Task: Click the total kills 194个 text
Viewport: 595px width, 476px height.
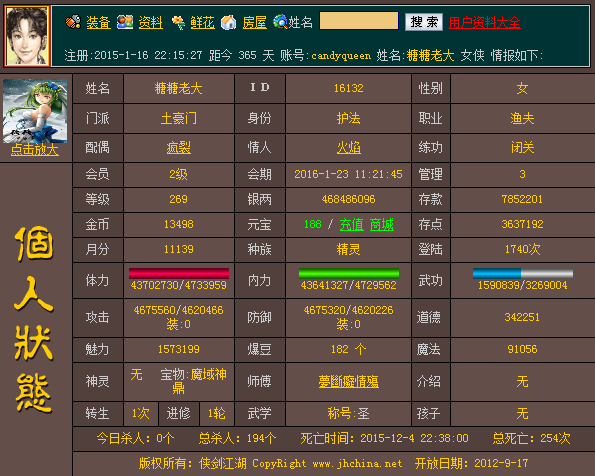Action: (x=262, y=438)
